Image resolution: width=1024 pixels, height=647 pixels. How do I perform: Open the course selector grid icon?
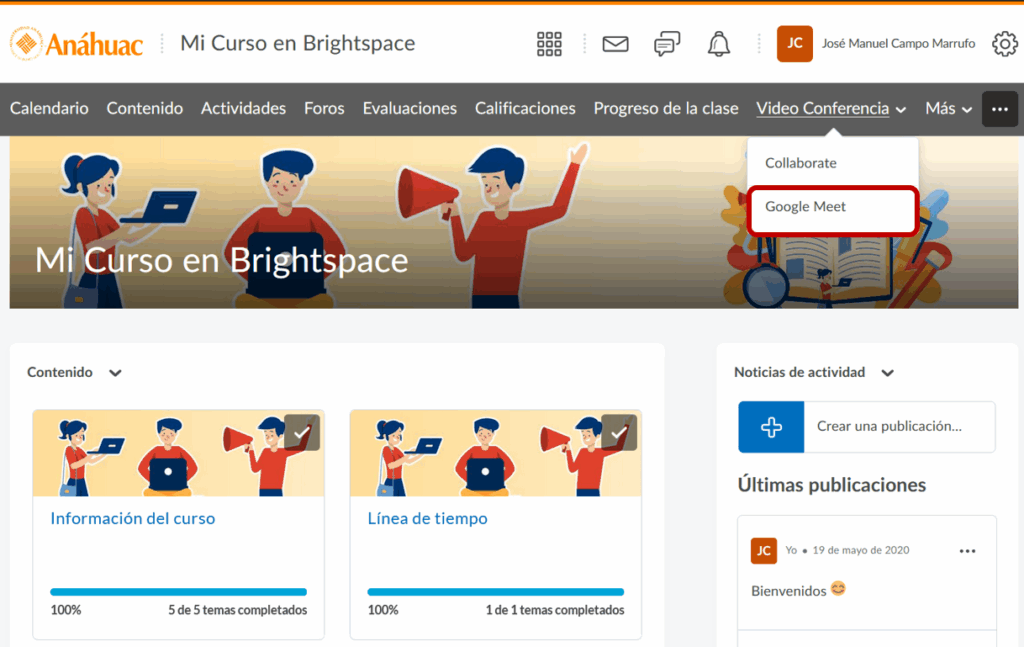[549, 44]
